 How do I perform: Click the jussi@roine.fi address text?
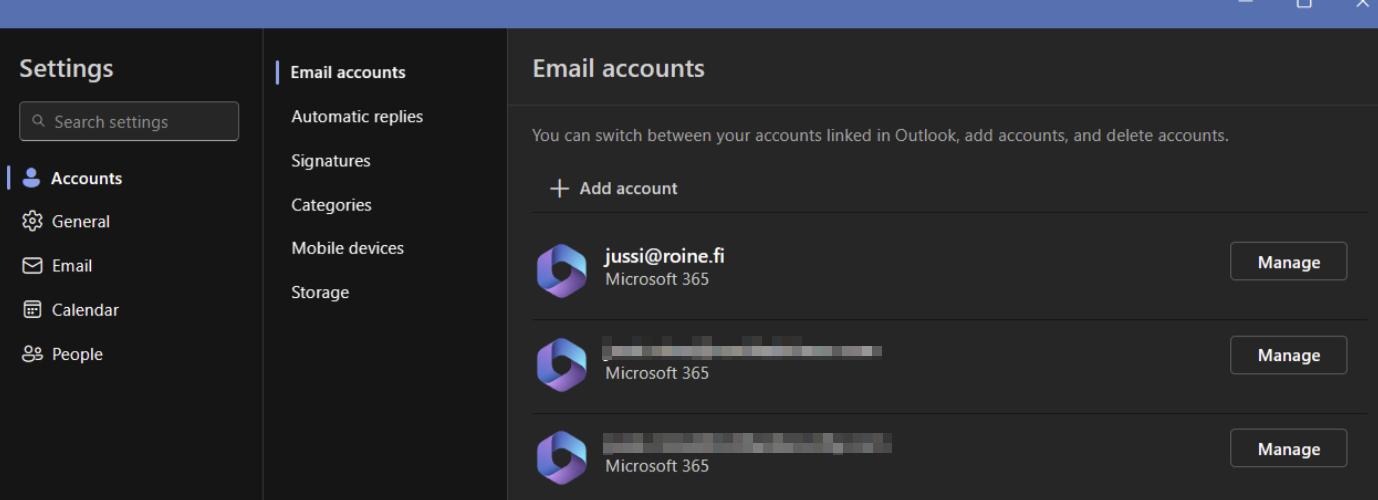(x=665, y=256)
